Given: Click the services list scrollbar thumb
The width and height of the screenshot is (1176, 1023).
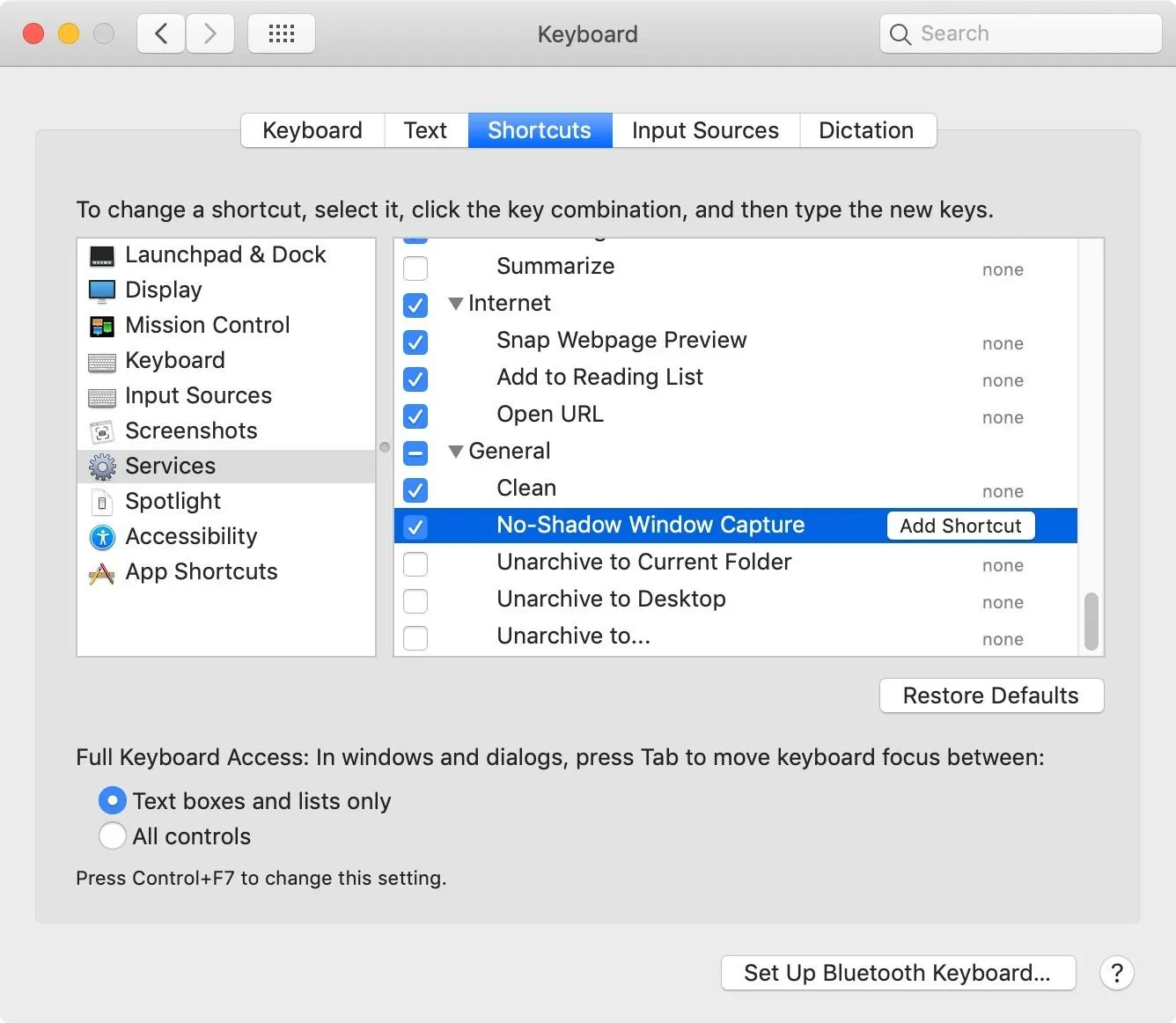Looking at the screenshot, I should pos(1091,621).
